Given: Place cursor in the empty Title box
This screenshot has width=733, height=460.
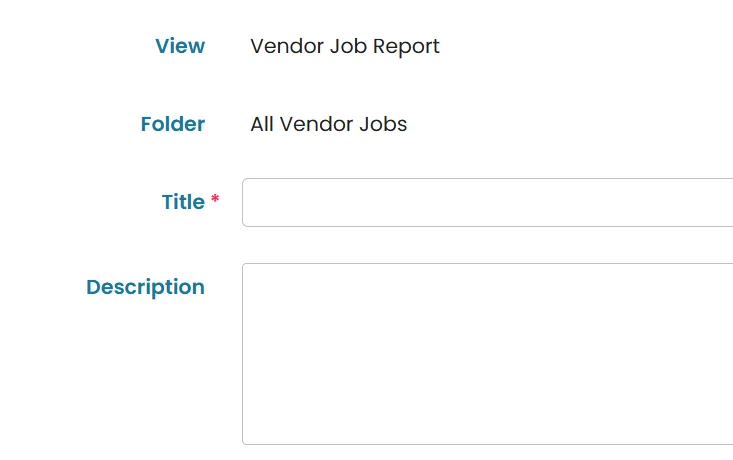Looking at the screenshot, I should click(x=488, y=202).
